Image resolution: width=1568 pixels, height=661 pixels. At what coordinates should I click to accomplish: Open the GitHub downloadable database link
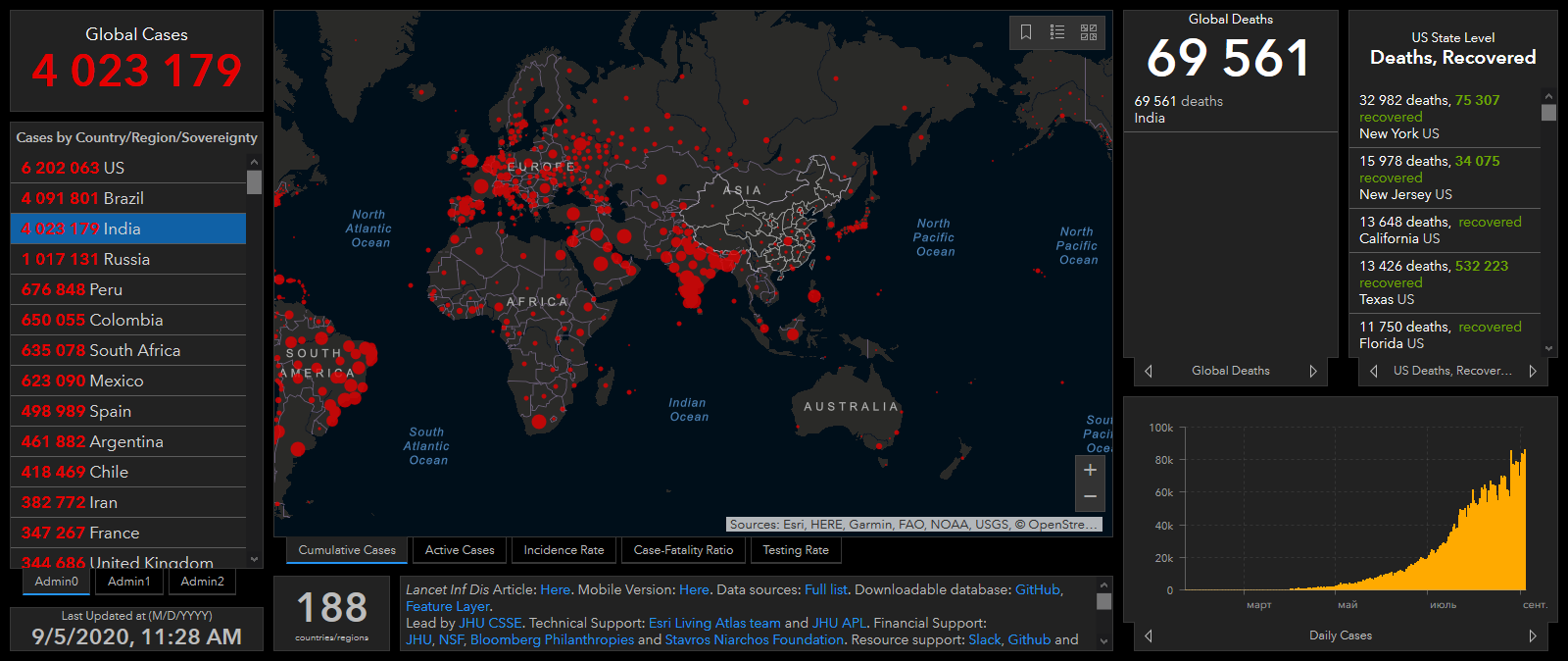click(x=1037, y=589)
